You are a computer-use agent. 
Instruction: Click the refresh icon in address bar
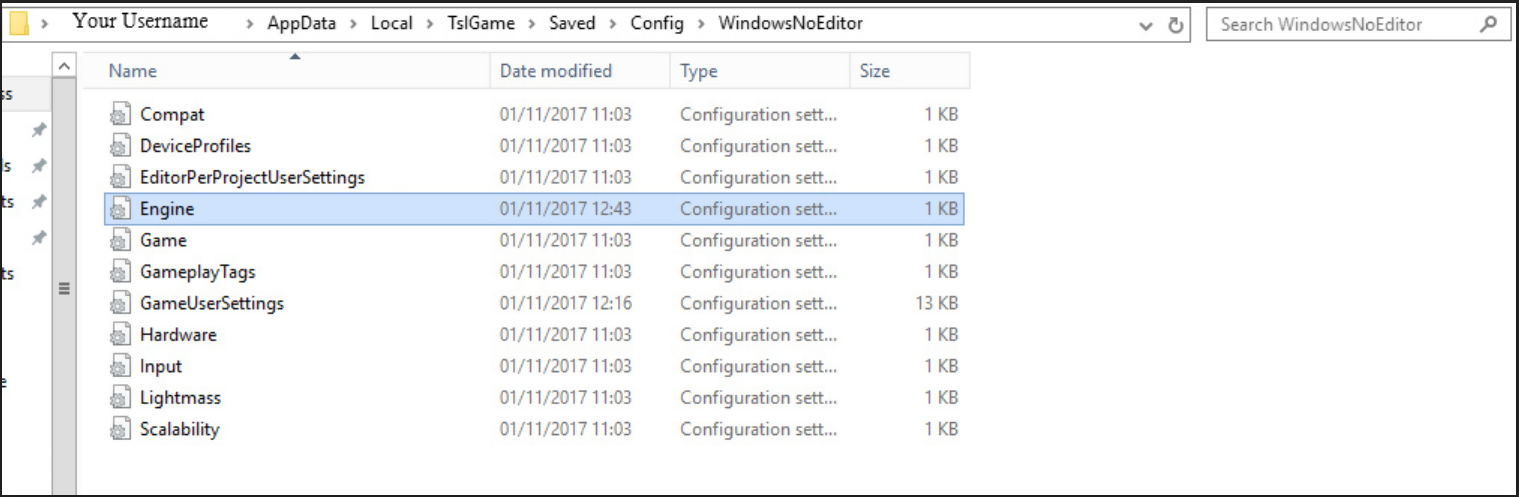point(1176,25)
